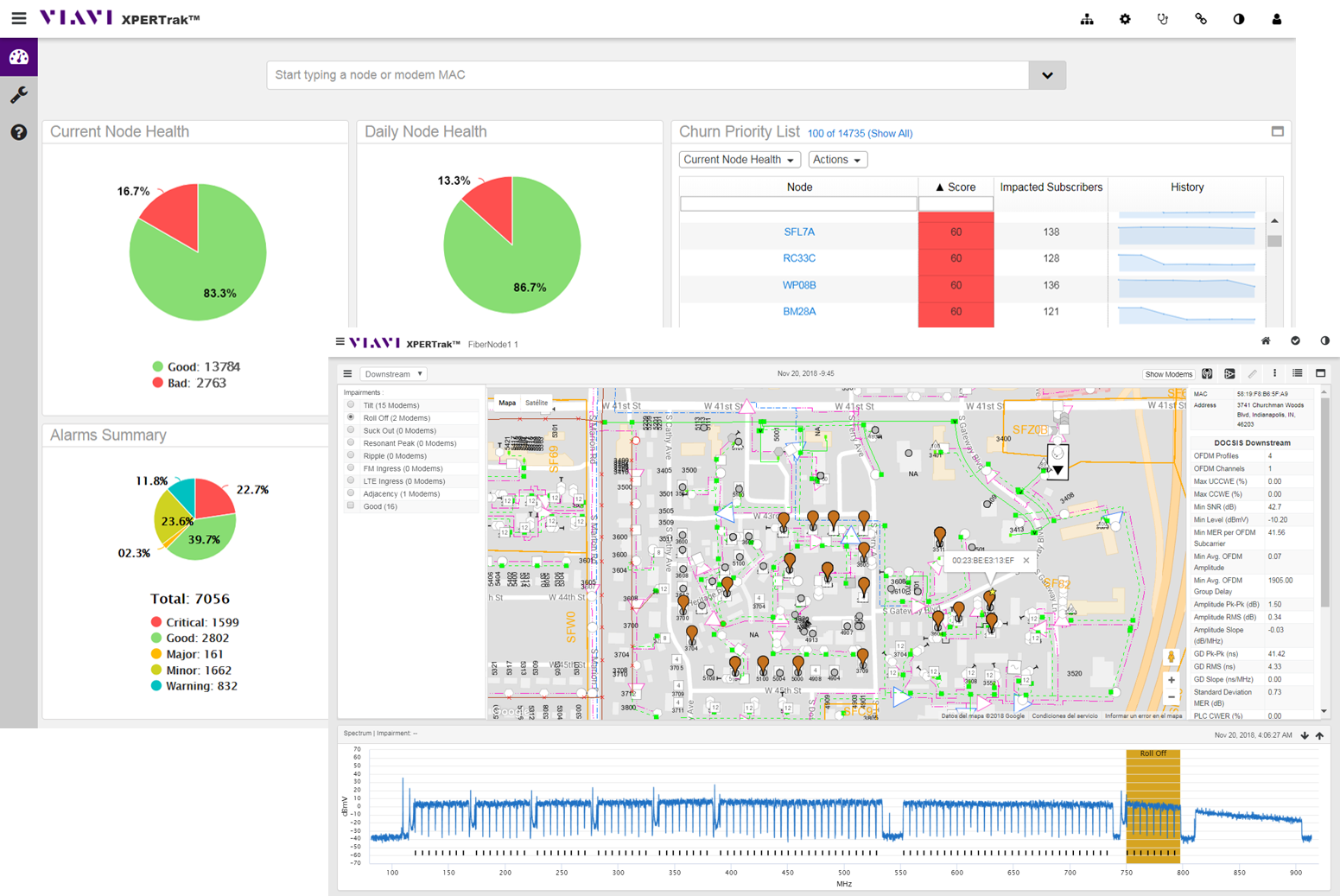Click the checkmark circle icon in FiberNode window

click(x=1295, y=341)
